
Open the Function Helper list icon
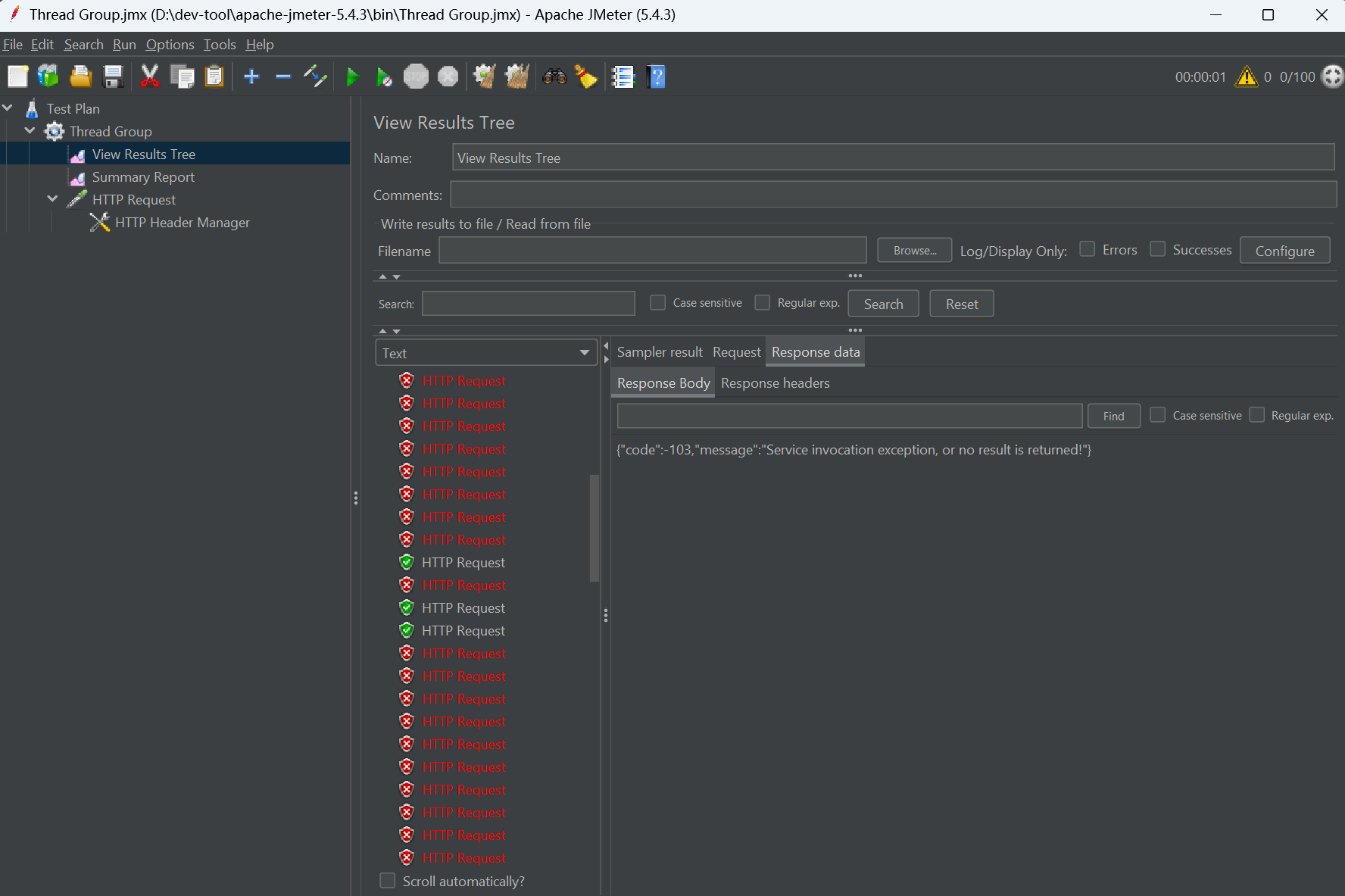(623, 76)
